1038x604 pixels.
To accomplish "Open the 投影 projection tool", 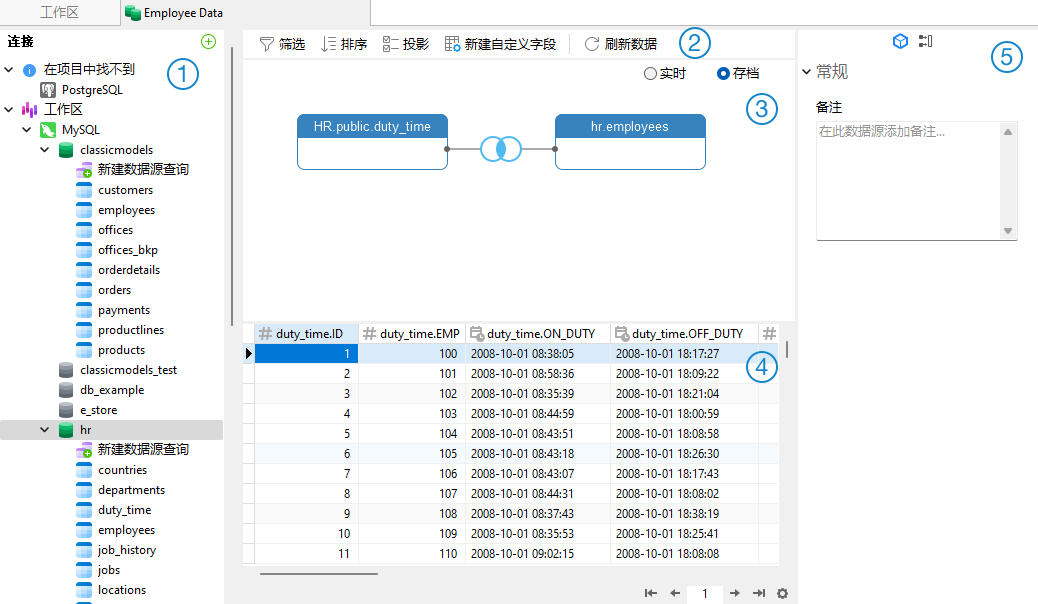I will tap(404, 43).
